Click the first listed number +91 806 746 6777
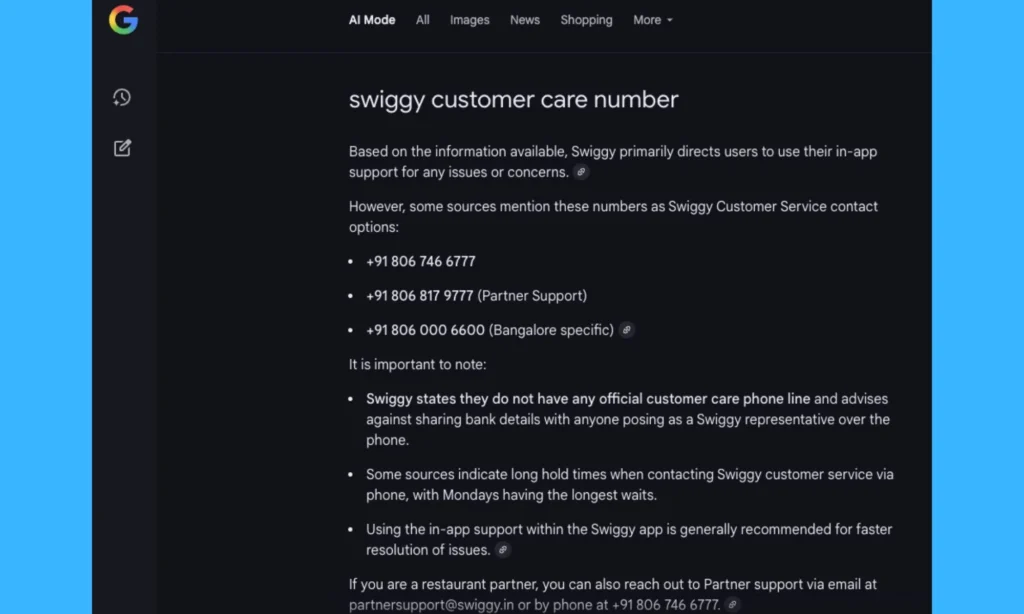The height and width of the screenshot is (614, 1024). (x=421, y=261)
